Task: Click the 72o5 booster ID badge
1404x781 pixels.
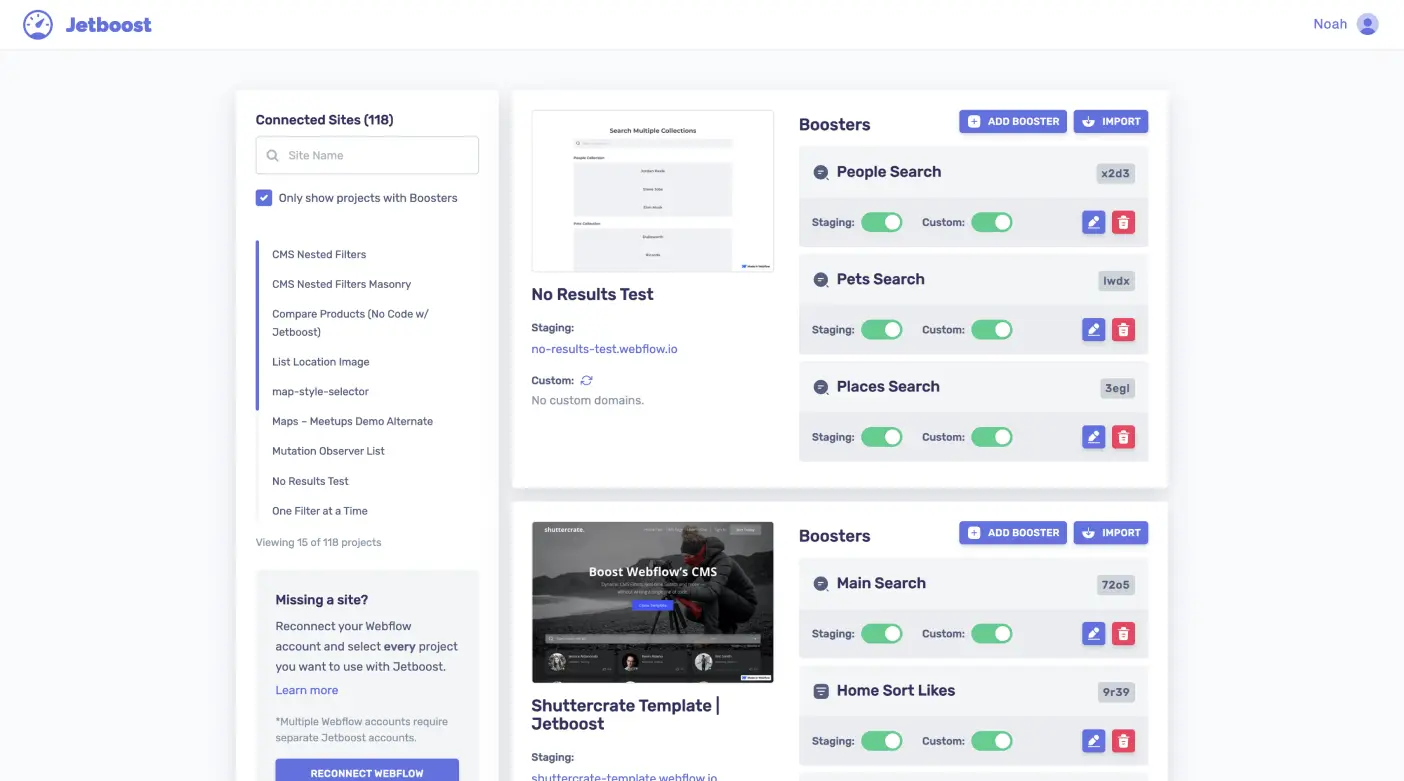Action: (1116, 585)
